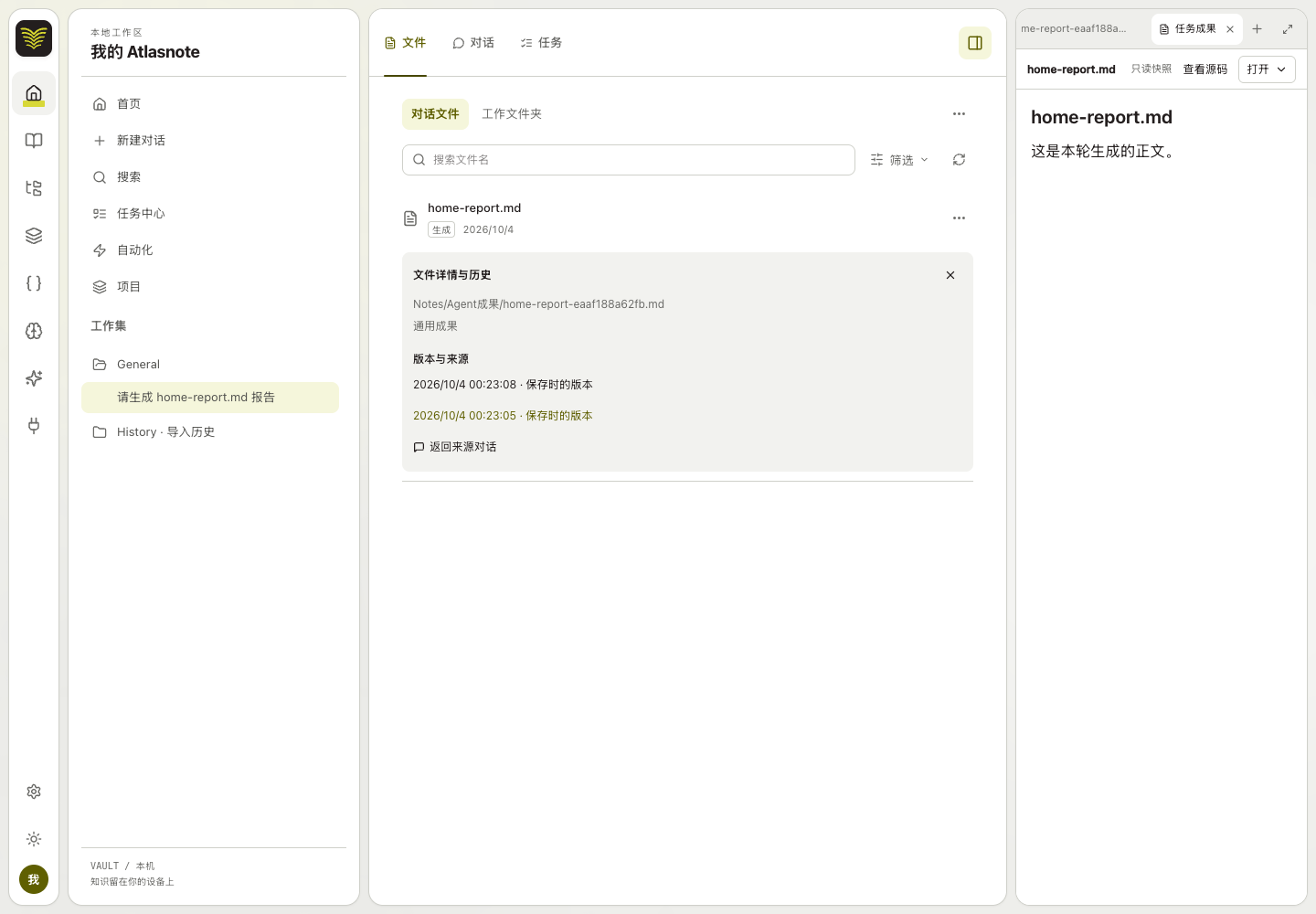Switch to the 文件 tab
This screenshot has width=1316, height=914.
[405, 43]
